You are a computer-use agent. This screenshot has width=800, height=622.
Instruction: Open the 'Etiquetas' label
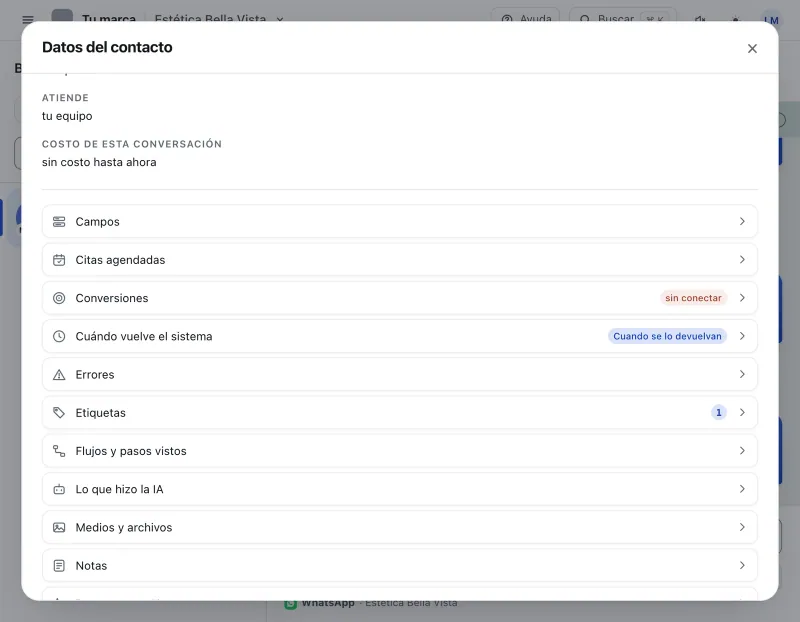click(101, 413)
